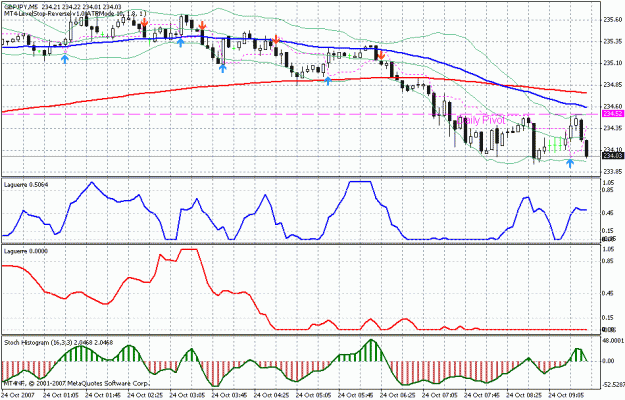Click the 24 Oct 2007 date label

pyautogui.click(x=18, y=395)
